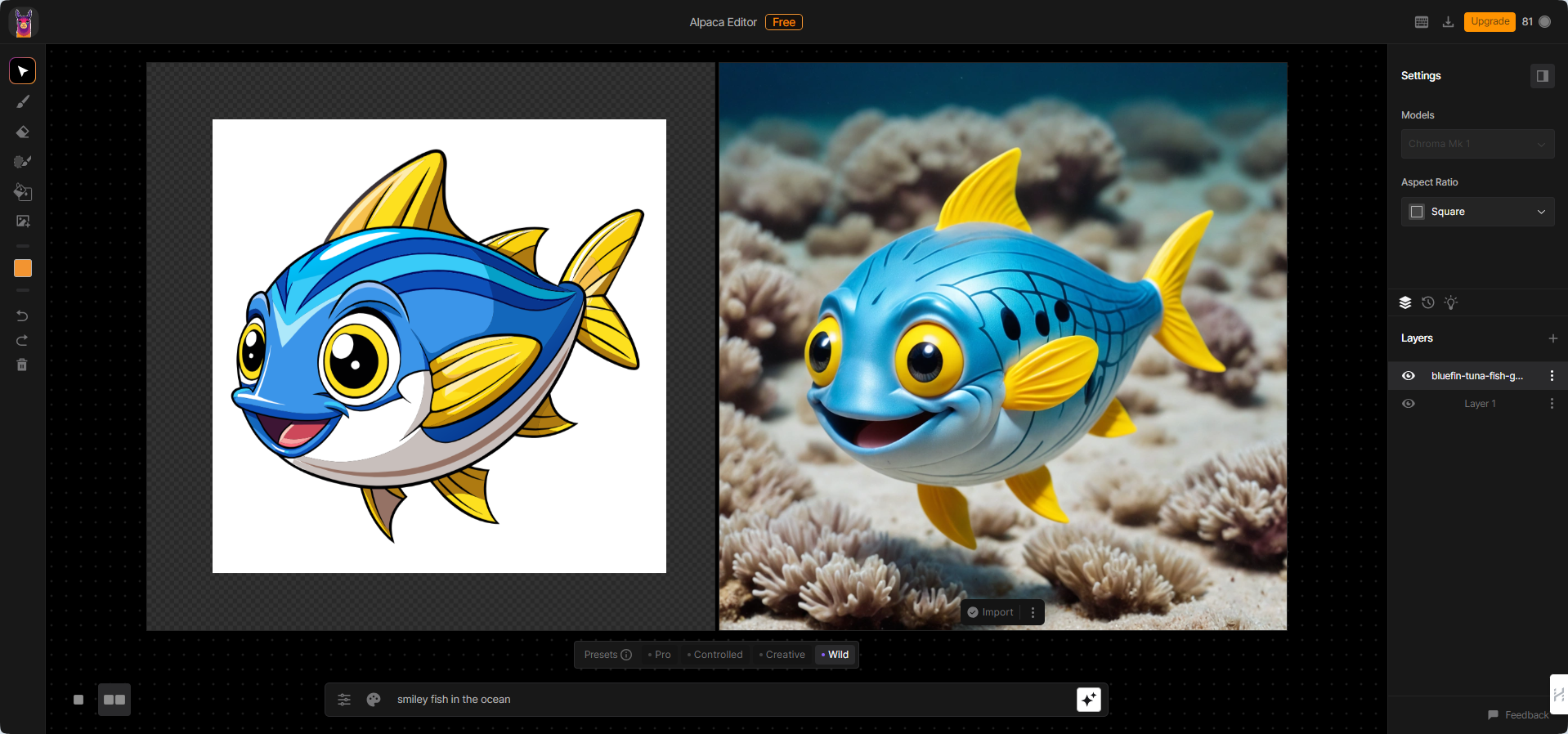Add a new layer with plus icon

coord(1552,338)
